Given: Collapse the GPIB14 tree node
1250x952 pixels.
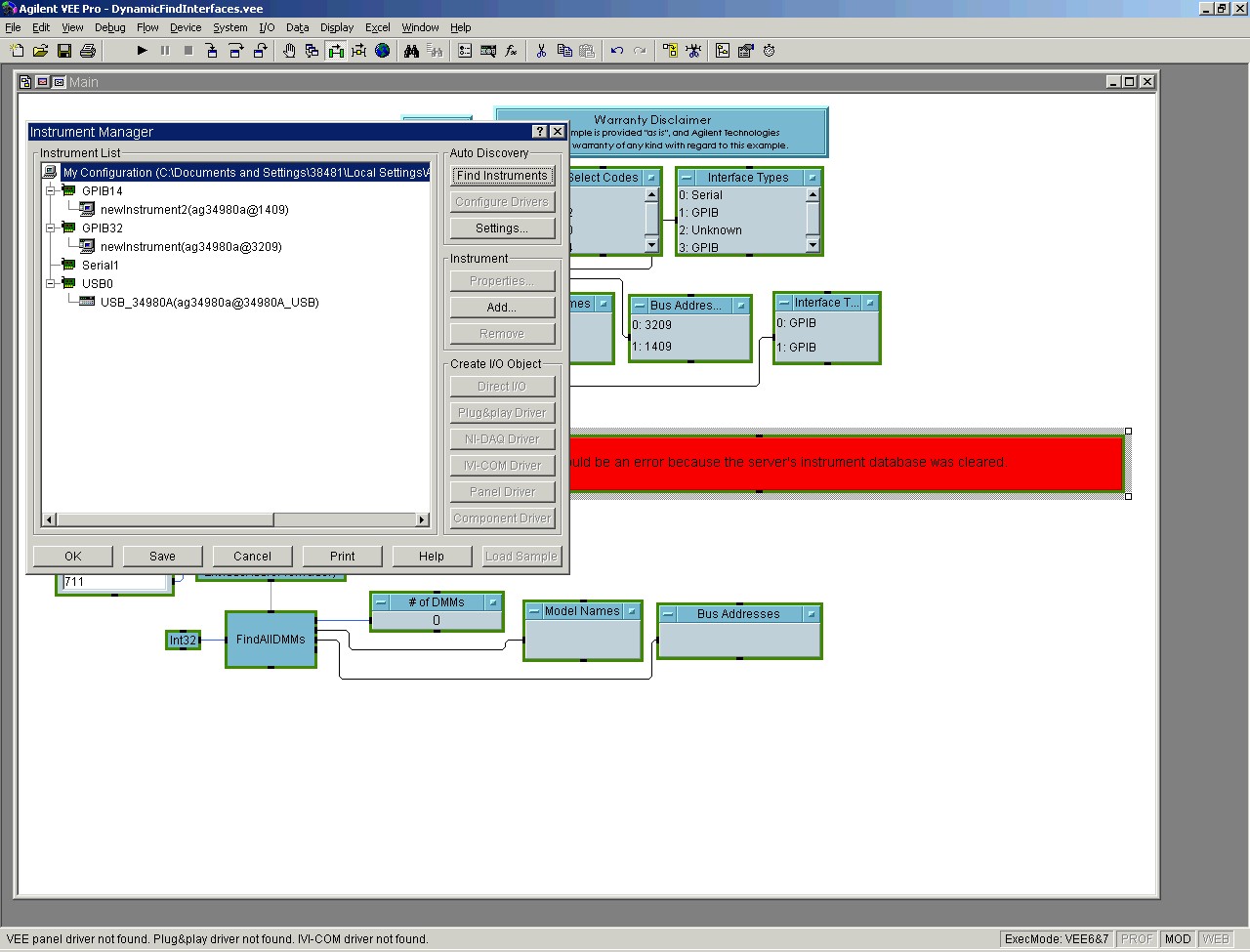Looking at the screenshot, I should pos(51,191).
